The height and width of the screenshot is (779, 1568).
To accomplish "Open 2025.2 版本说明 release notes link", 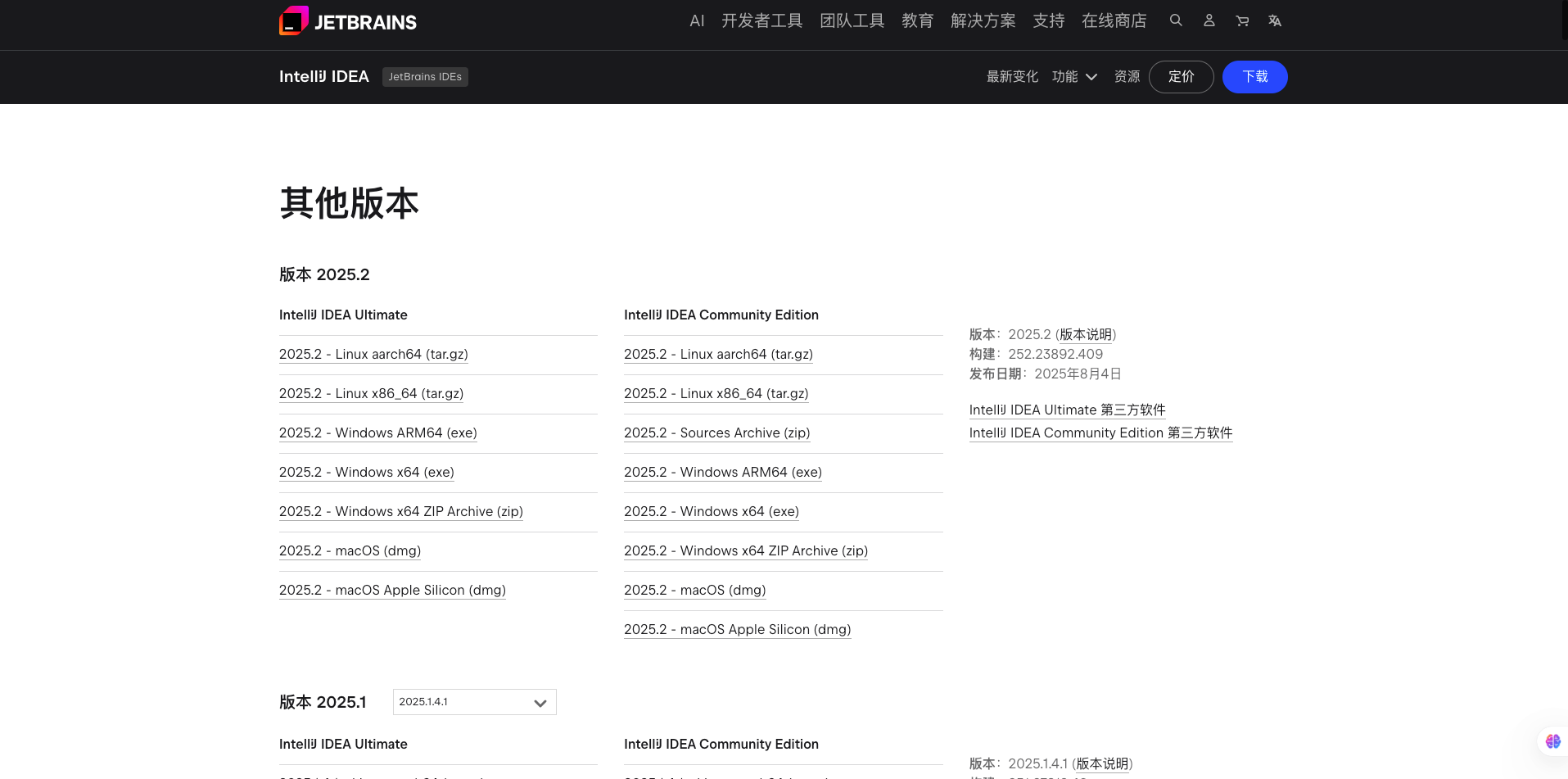I will tap(1086, 334).
